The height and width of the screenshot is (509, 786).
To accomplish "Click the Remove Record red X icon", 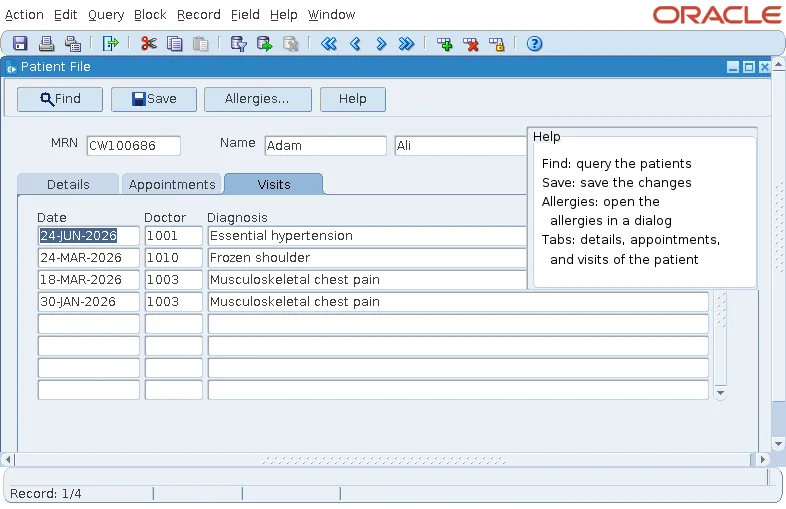I will pos(471,44).
